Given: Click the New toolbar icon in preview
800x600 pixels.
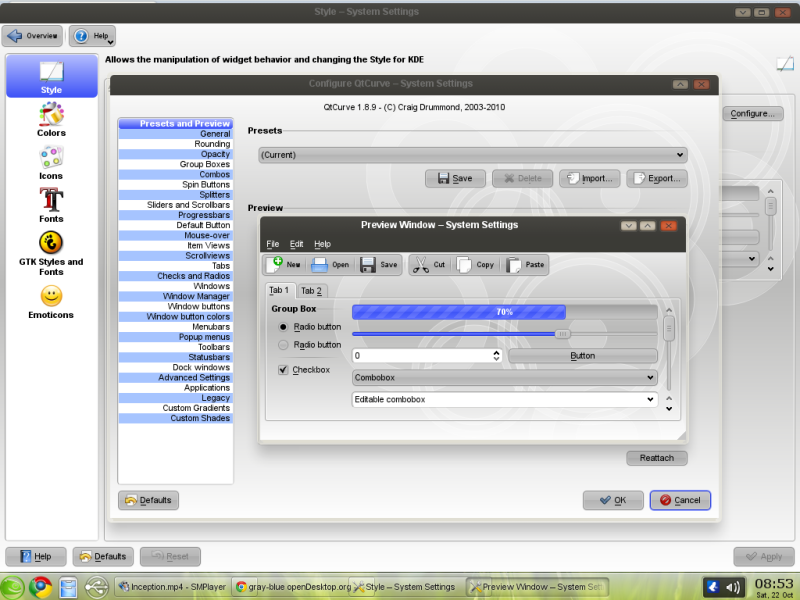Looking at the screenshot, I should tap(283, 265).
